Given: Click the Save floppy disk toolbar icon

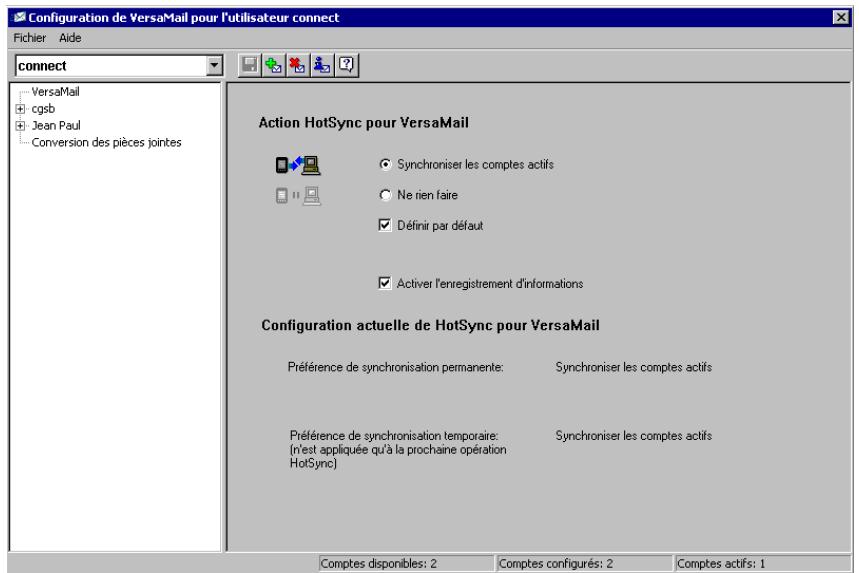Looking at the screenshot, I should click(x=250, y=66).
